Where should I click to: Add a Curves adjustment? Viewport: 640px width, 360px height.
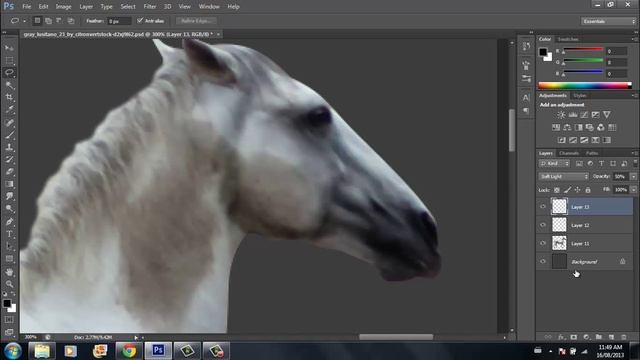[584, 115]
